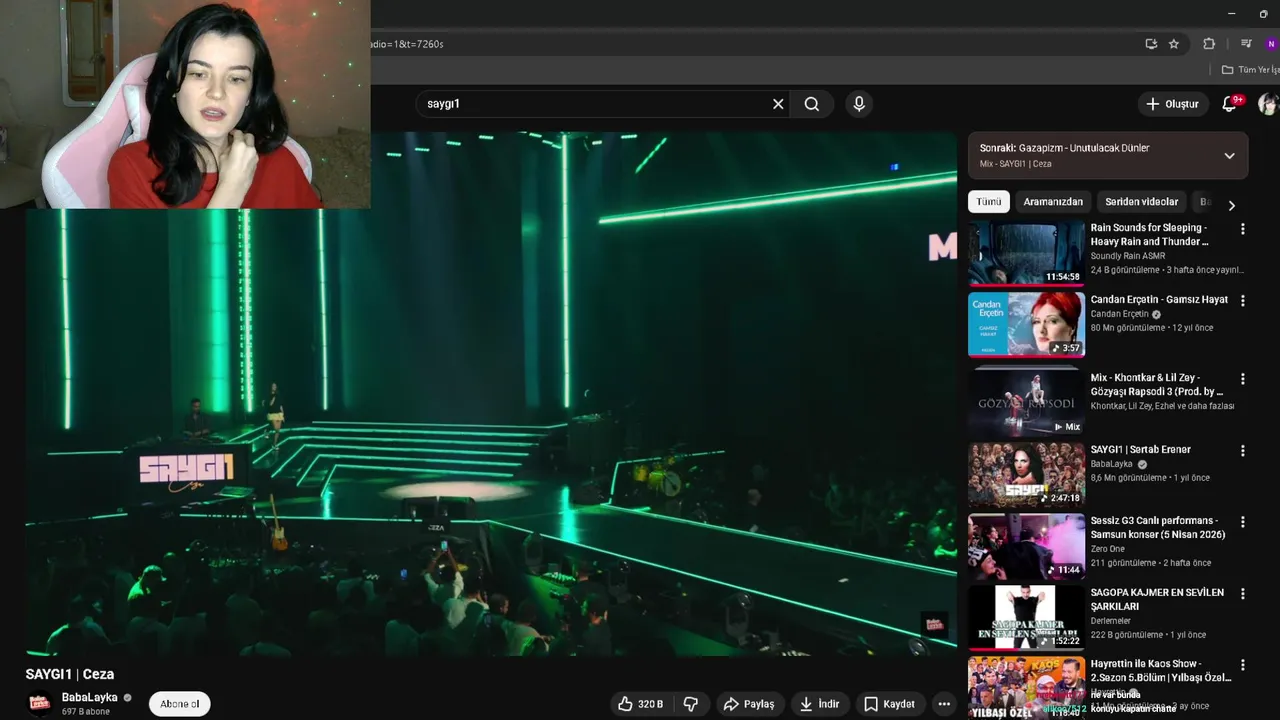This screenshot has height=720, width=1280.
Task: Click the Candan Erçetin - Gamsız Hayat title
Action: click(x=1159, y=300)
